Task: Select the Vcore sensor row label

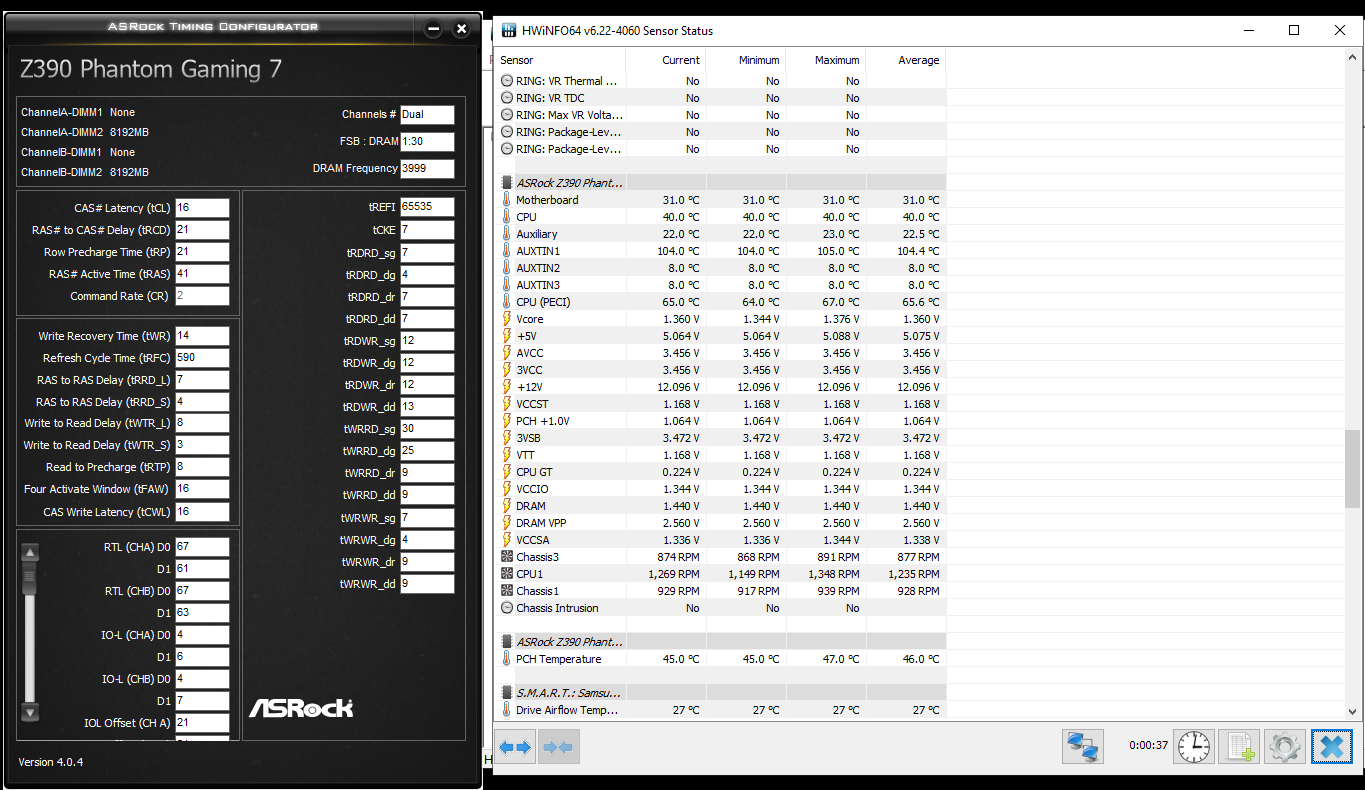Action: click(x=530, y=319)
